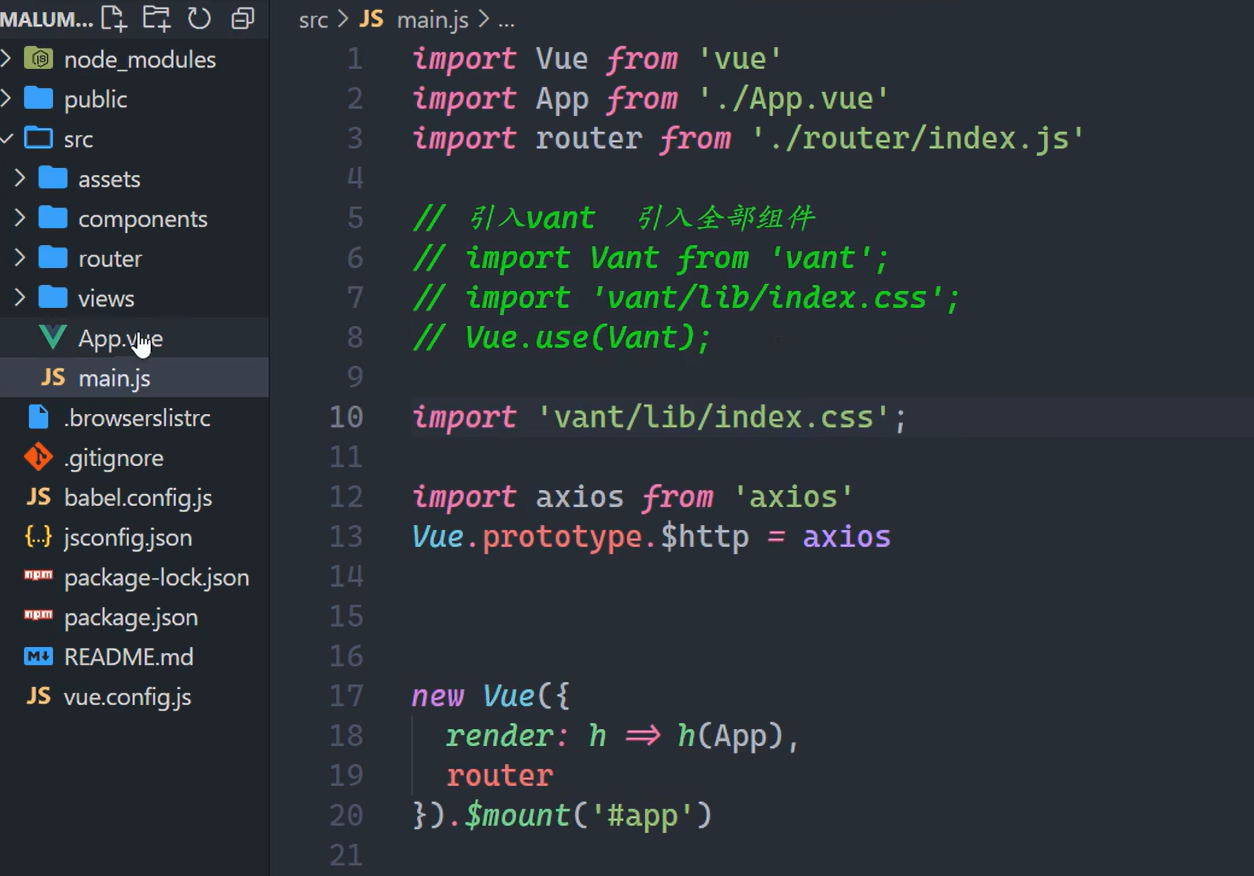Click the main.js breadcrumb segment
Viewport: 1254px width, 876px height.
(x=433, y=20)
